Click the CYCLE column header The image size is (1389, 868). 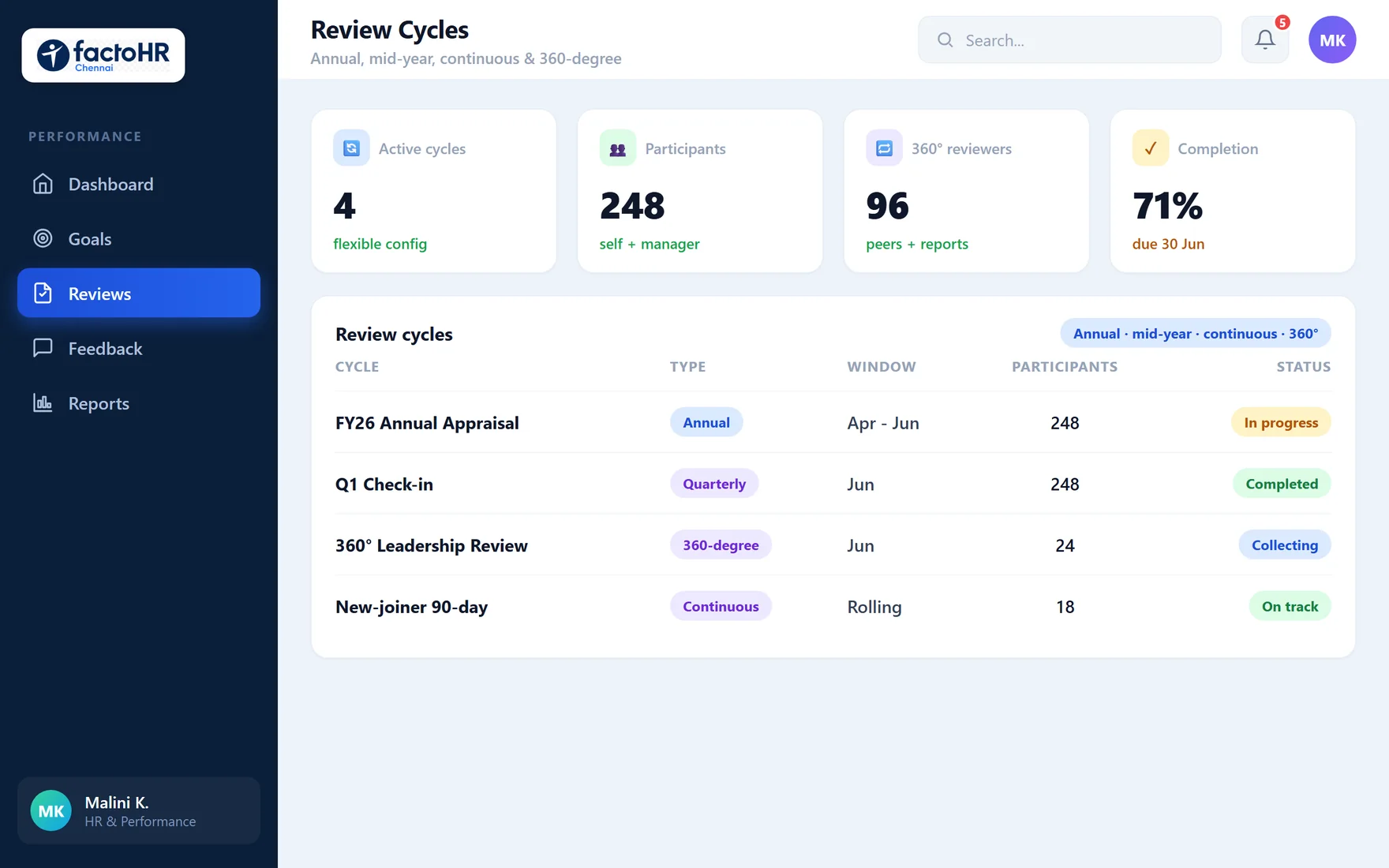pyautogui.click(x=357, y=366)
